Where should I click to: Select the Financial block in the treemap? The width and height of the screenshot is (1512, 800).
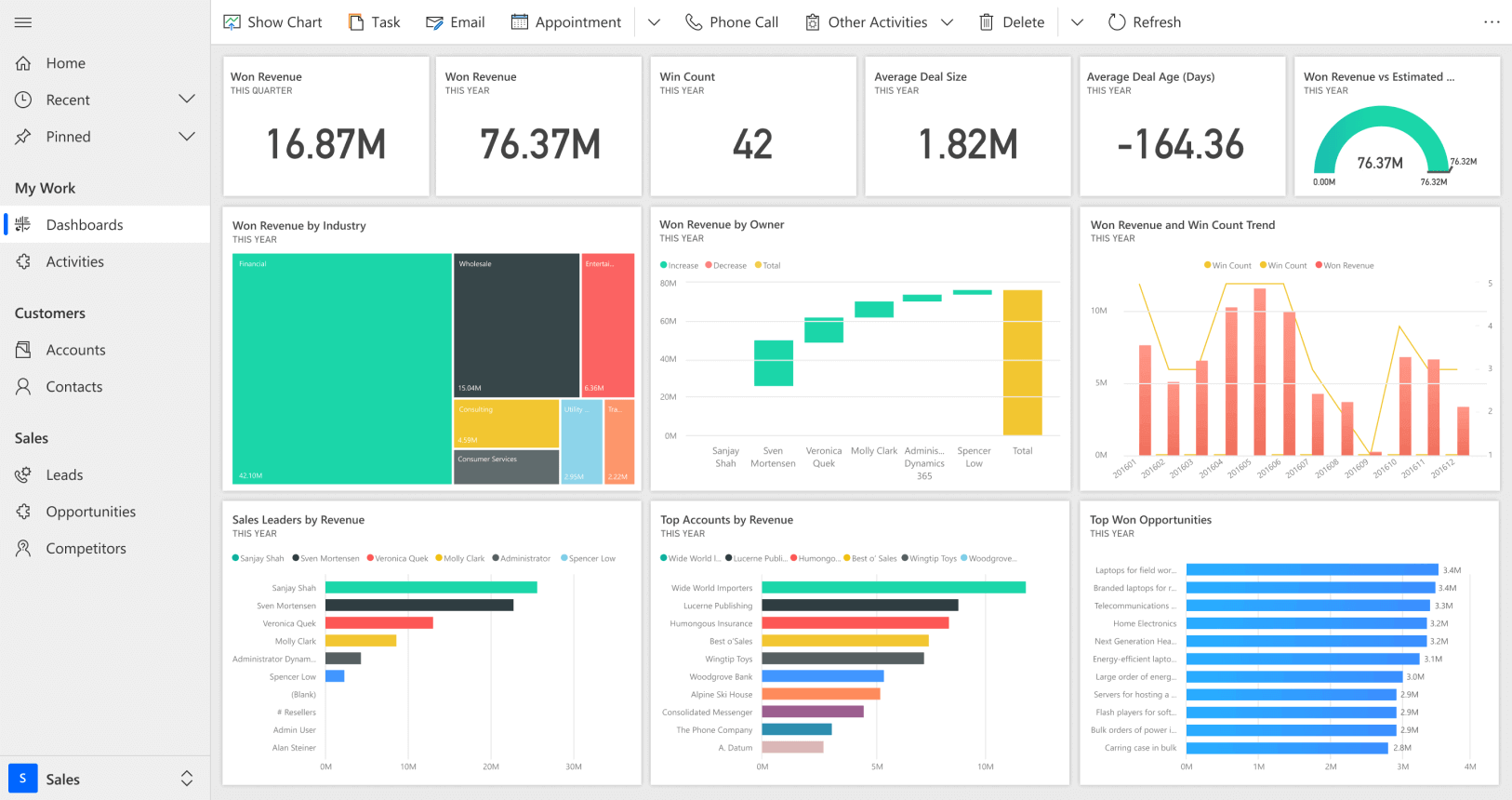point(341,368)
